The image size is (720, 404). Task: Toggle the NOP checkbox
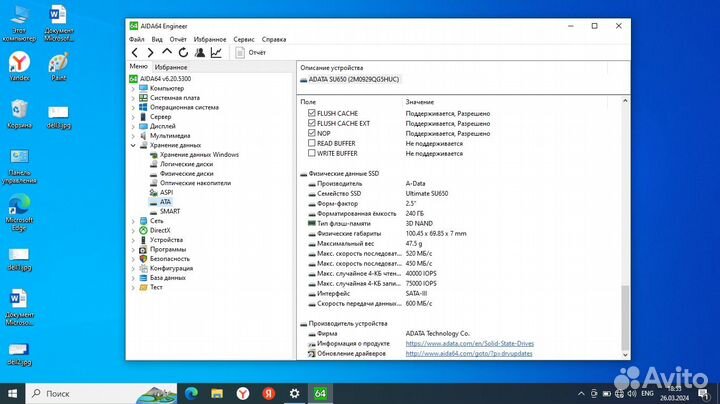(x=312, y=133)
